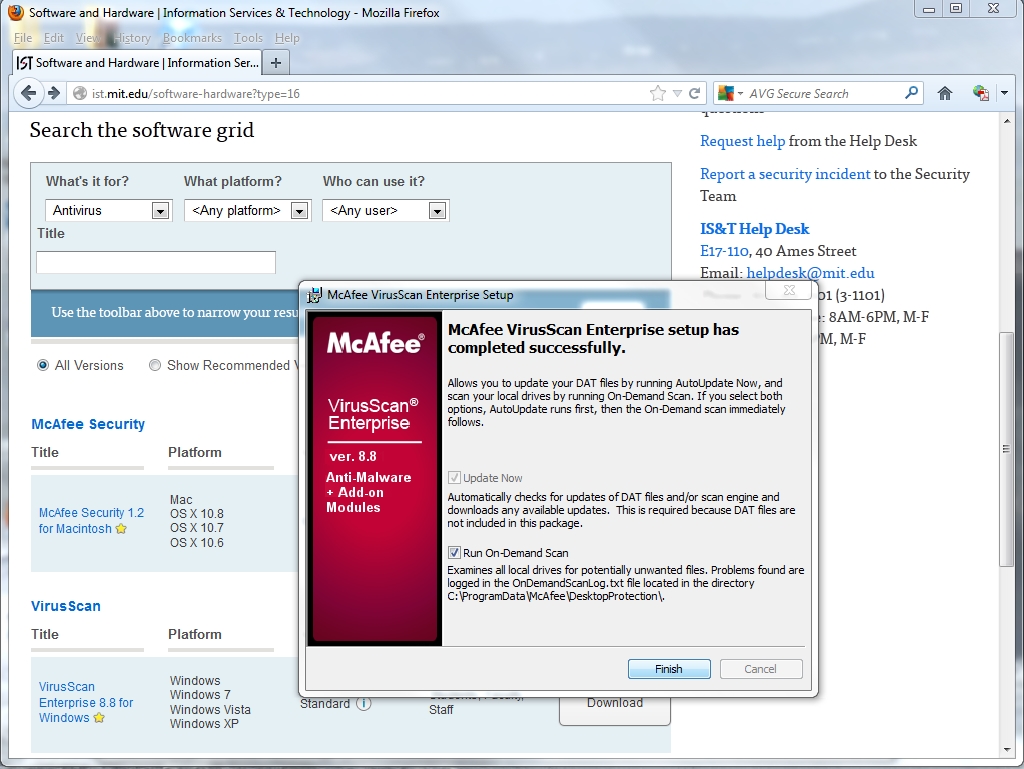Click Finish in McAfee setup dialog
Viewport: 1024px width, 769px height.
click(669, 669)
